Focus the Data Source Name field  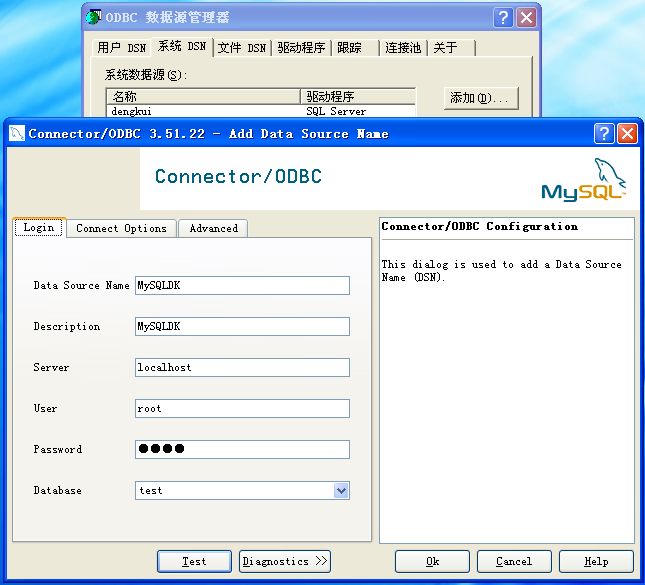click(242, 286)
